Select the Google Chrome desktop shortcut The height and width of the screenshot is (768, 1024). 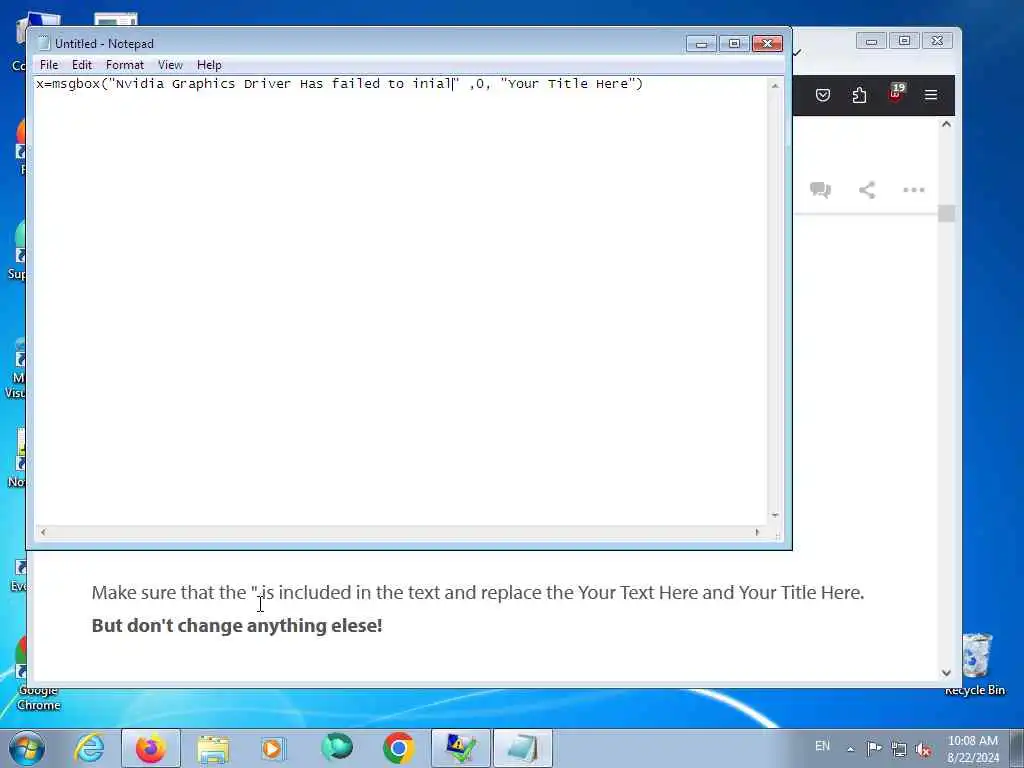pos(38,674)
